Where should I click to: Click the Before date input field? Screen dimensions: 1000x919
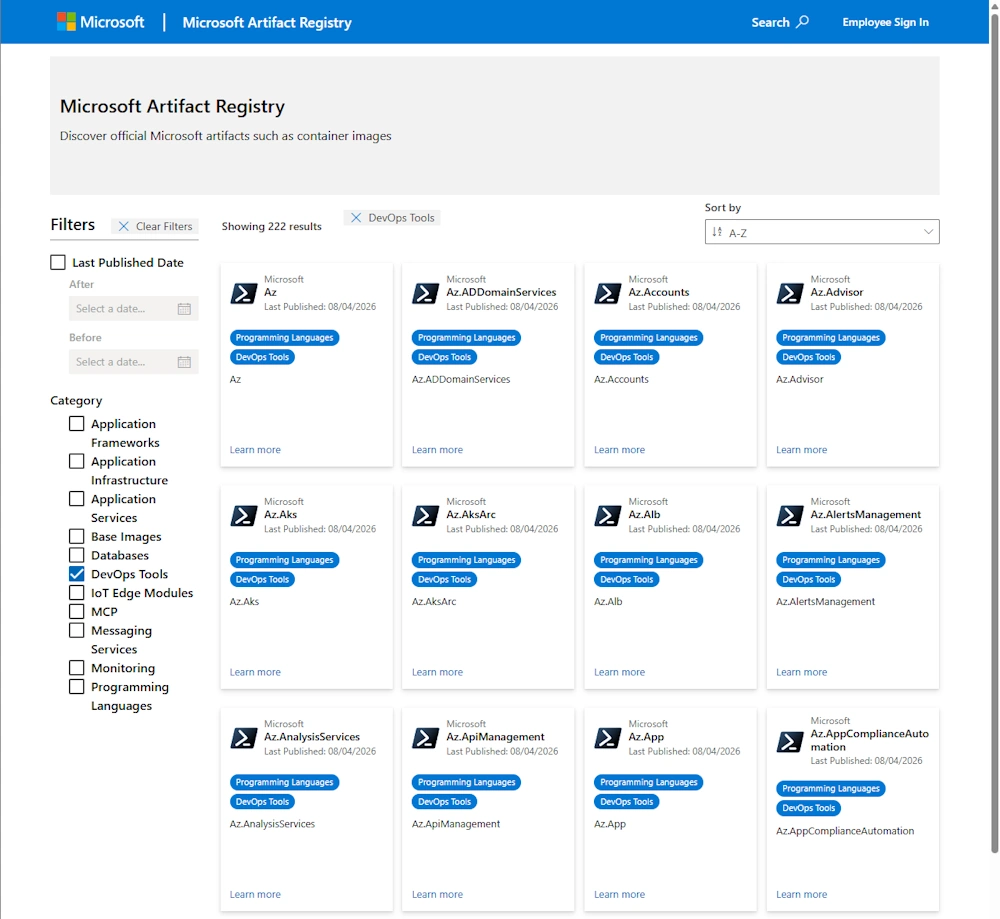coord(133,362)
